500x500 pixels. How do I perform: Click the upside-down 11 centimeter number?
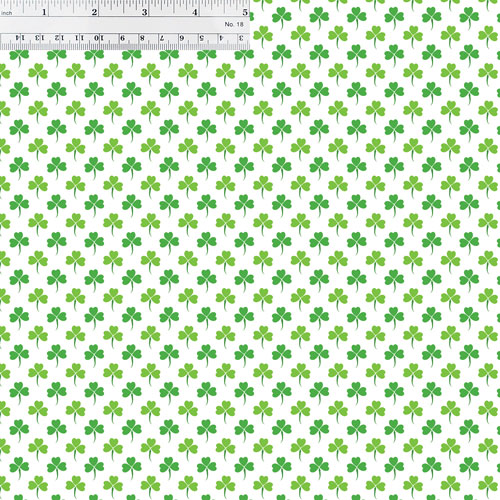(x=79, y=38)
